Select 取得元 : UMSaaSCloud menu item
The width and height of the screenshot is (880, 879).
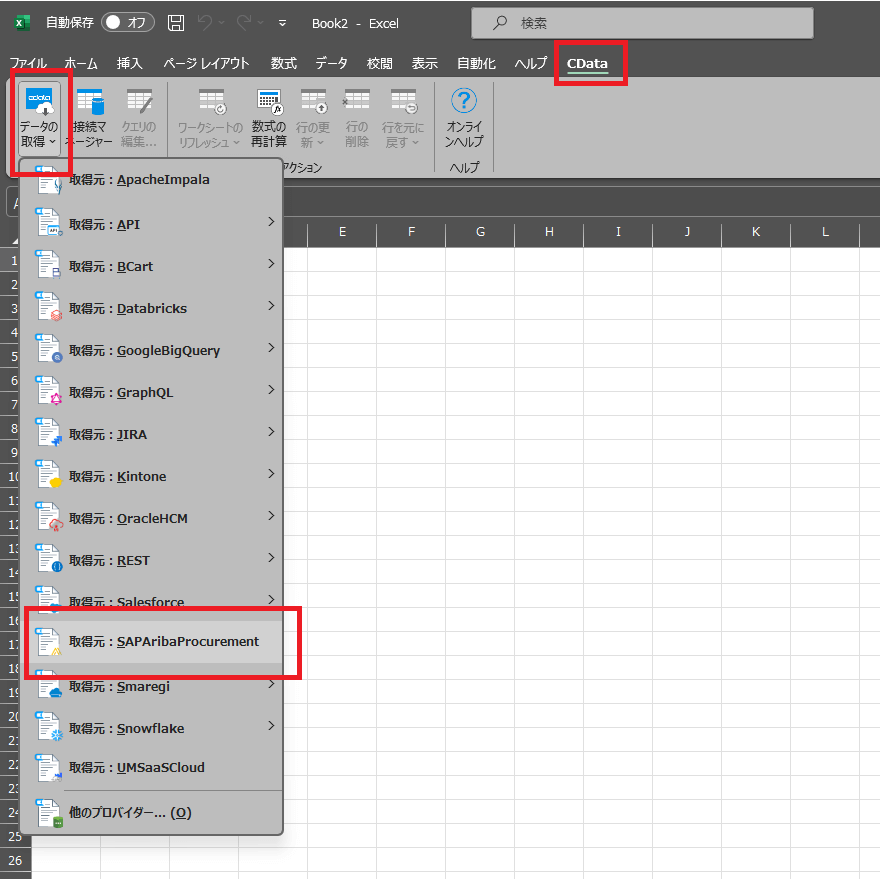click(x=151, y=767)
